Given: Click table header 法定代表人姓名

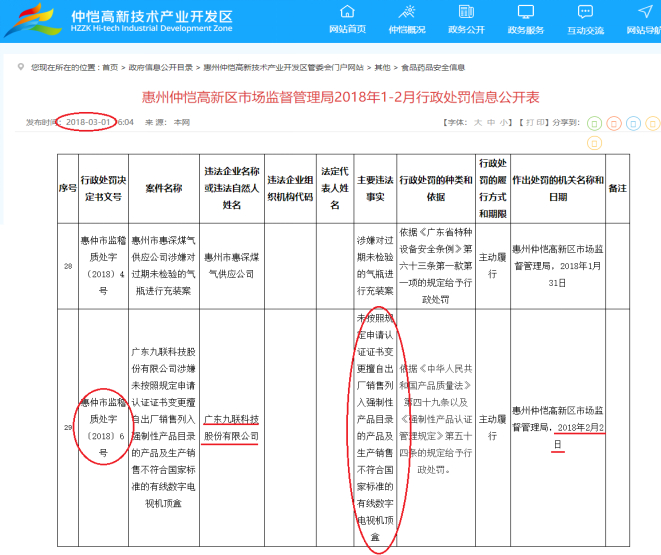Looking at the screenshot, I should 335,188.
